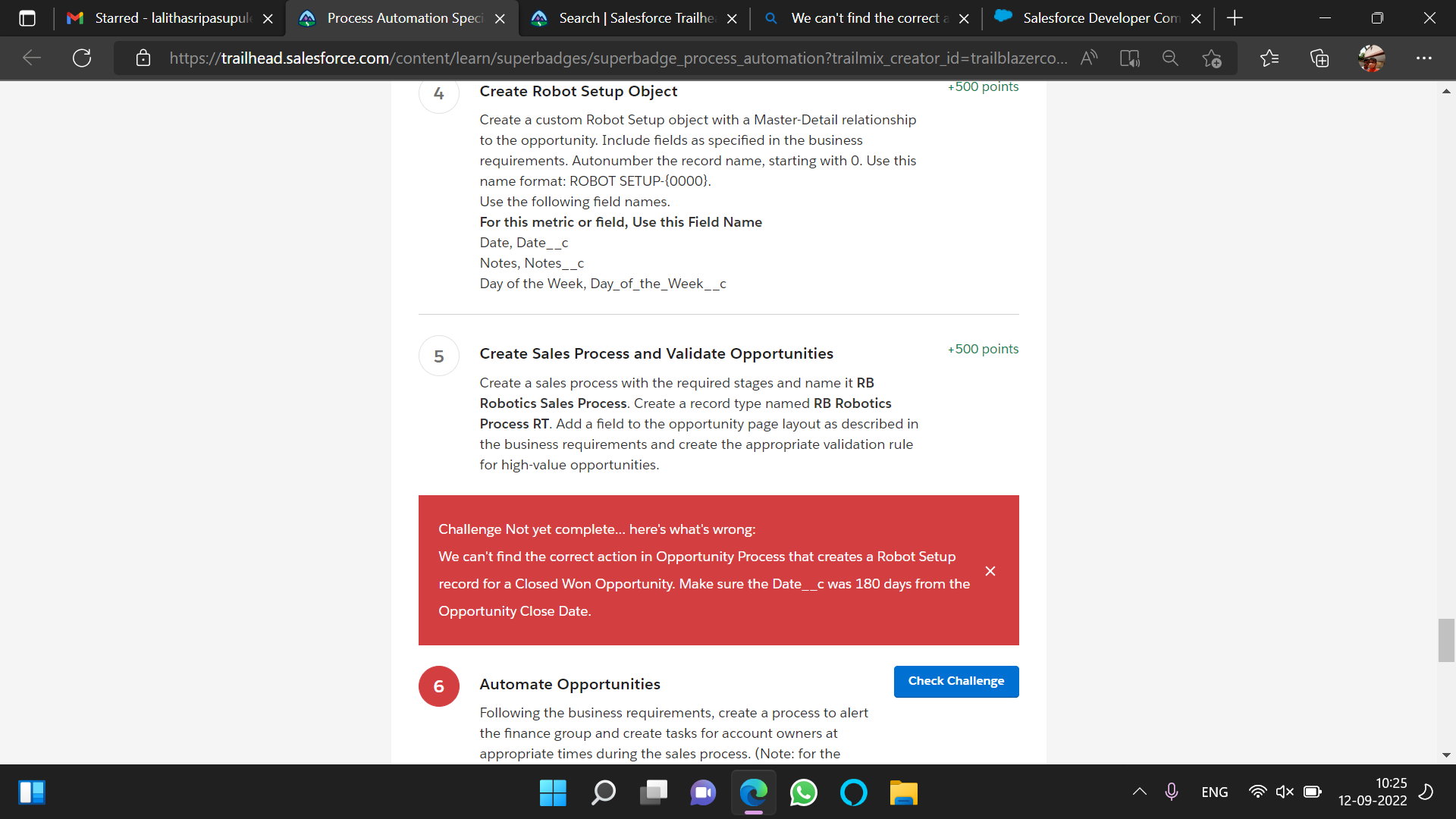Add this page to favorites
The width and height of the screenshot is (1456, 819).
(1212, 58)
